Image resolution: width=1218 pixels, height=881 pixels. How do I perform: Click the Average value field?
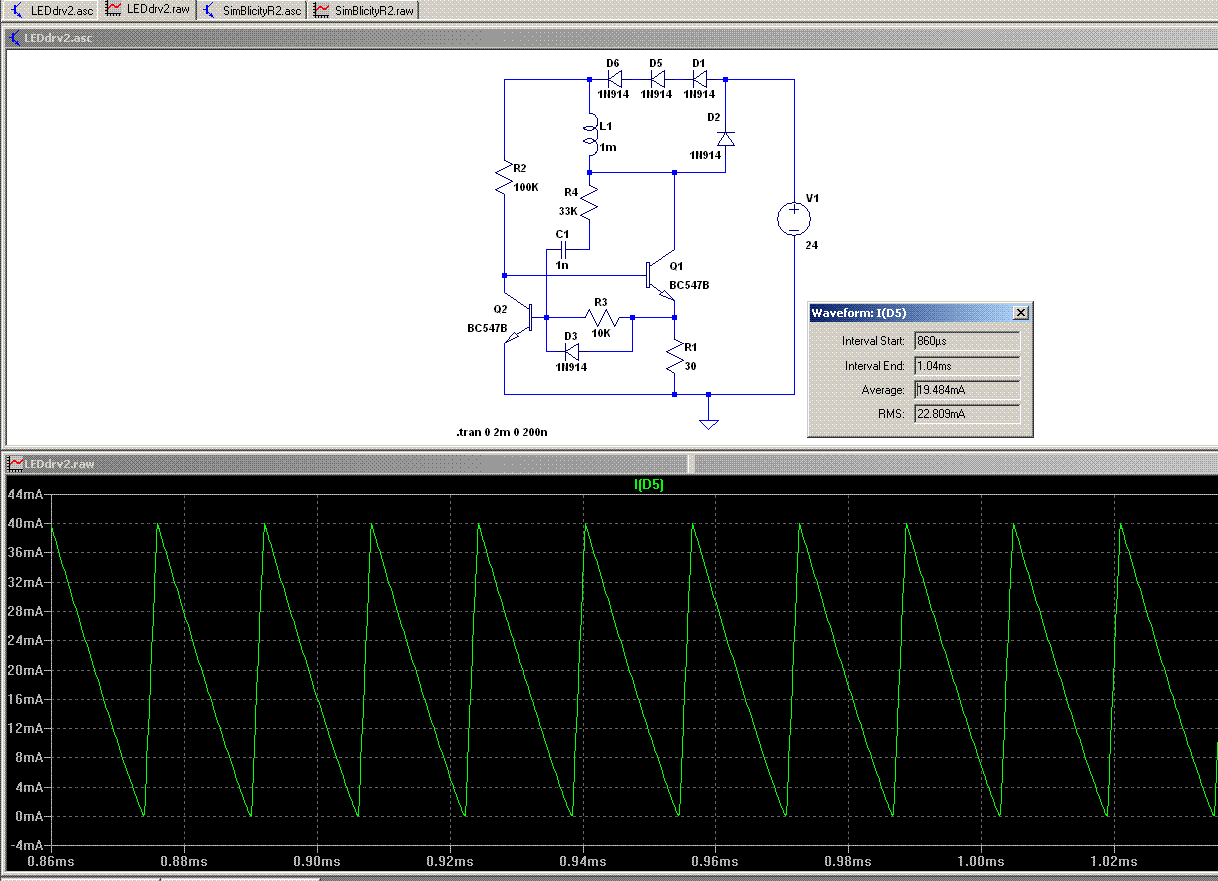tap(967, 390)
